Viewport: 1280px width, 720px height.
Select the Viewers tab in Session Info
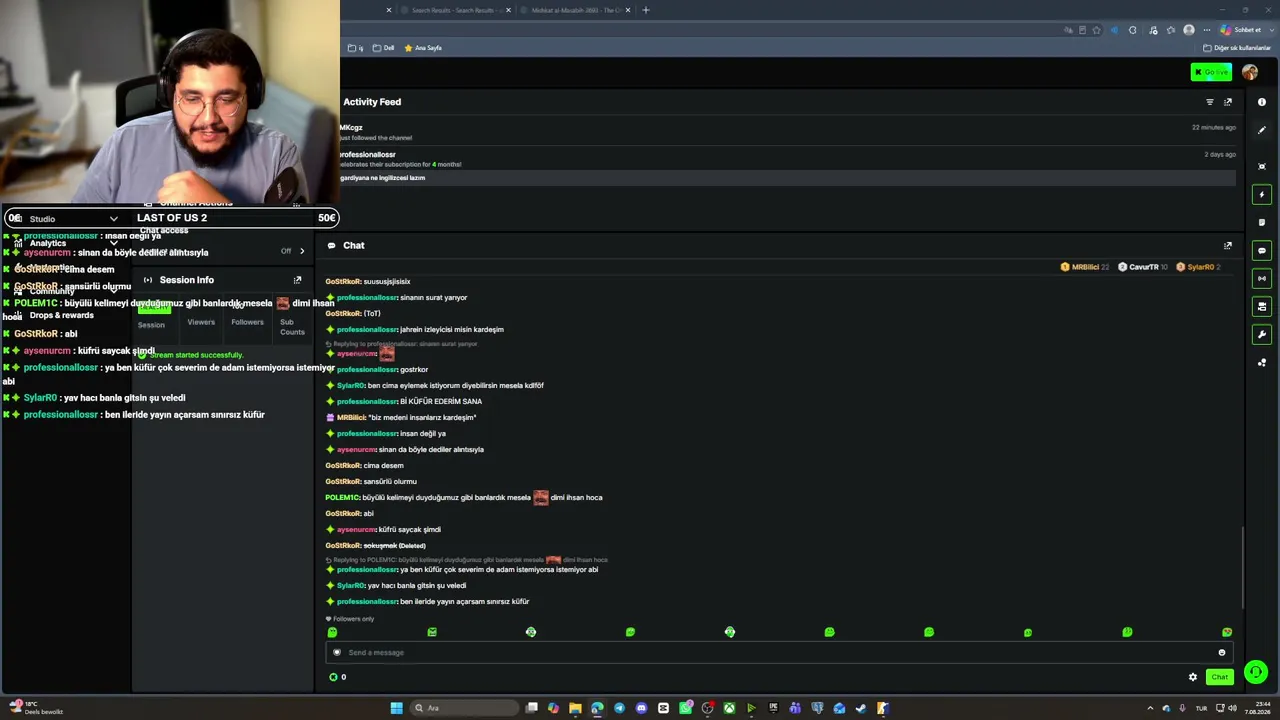pos(201,322)
